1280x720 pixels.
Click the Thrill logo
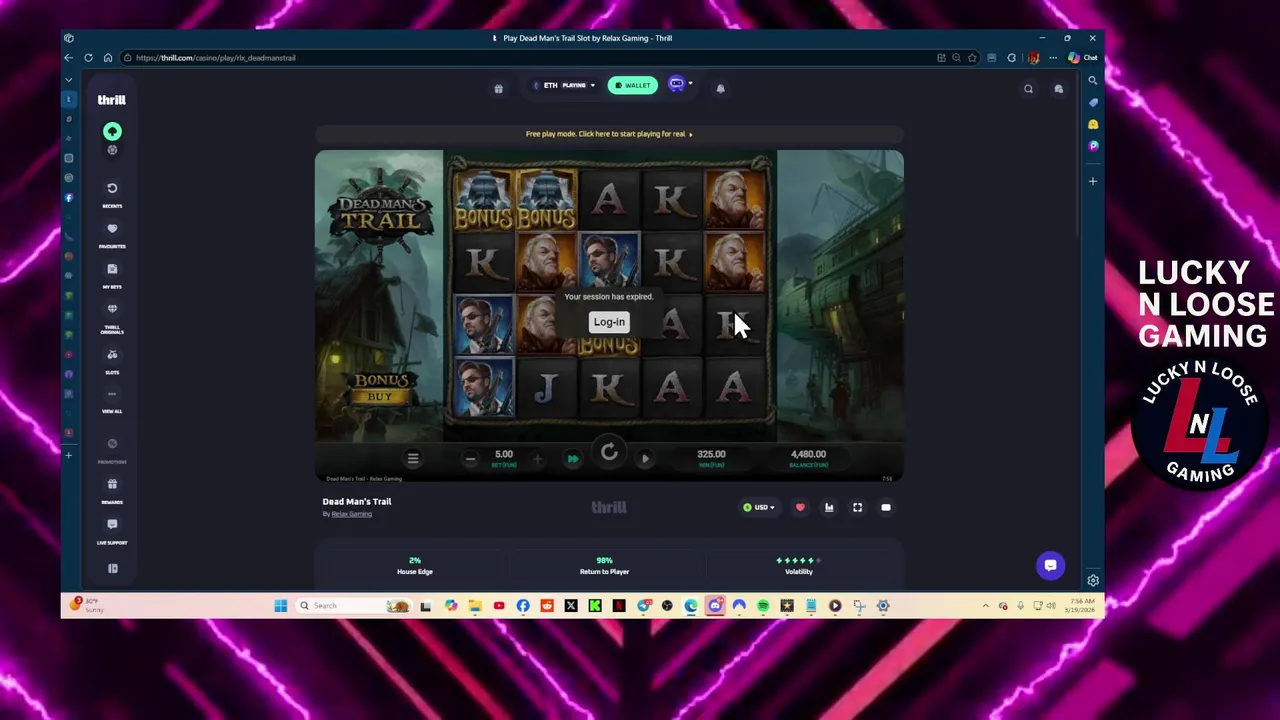pos(111,100)
